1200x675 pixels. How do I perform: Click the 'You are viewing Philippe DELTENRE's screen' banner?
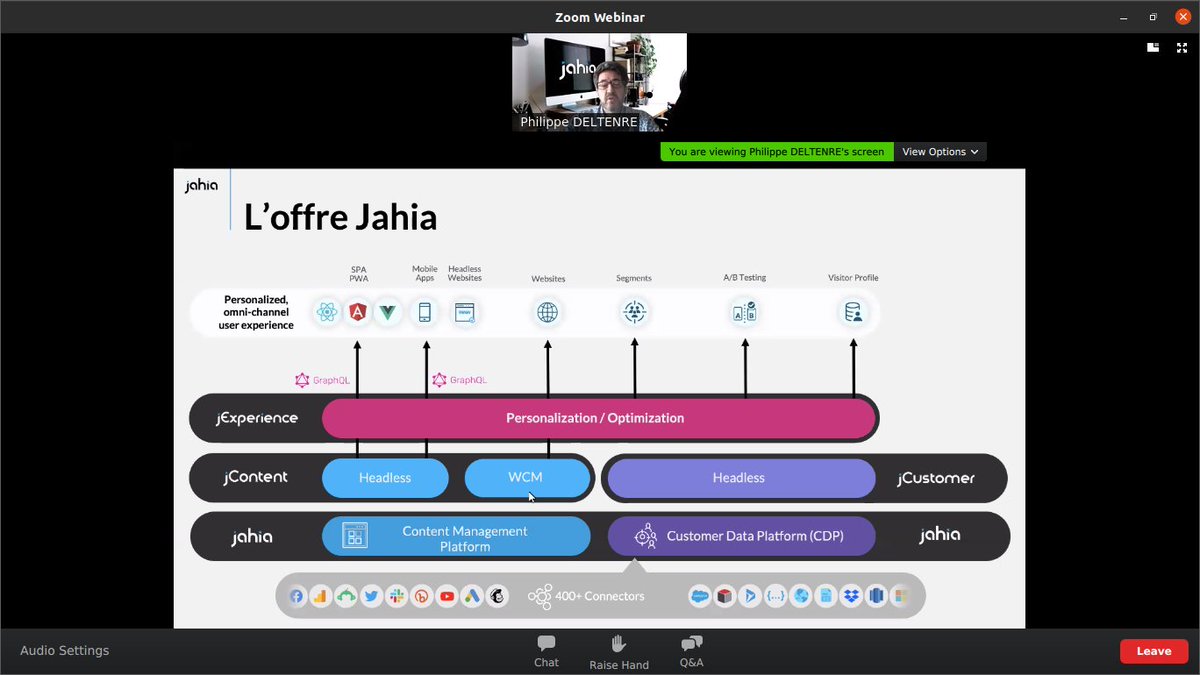(x=776, y=152)
